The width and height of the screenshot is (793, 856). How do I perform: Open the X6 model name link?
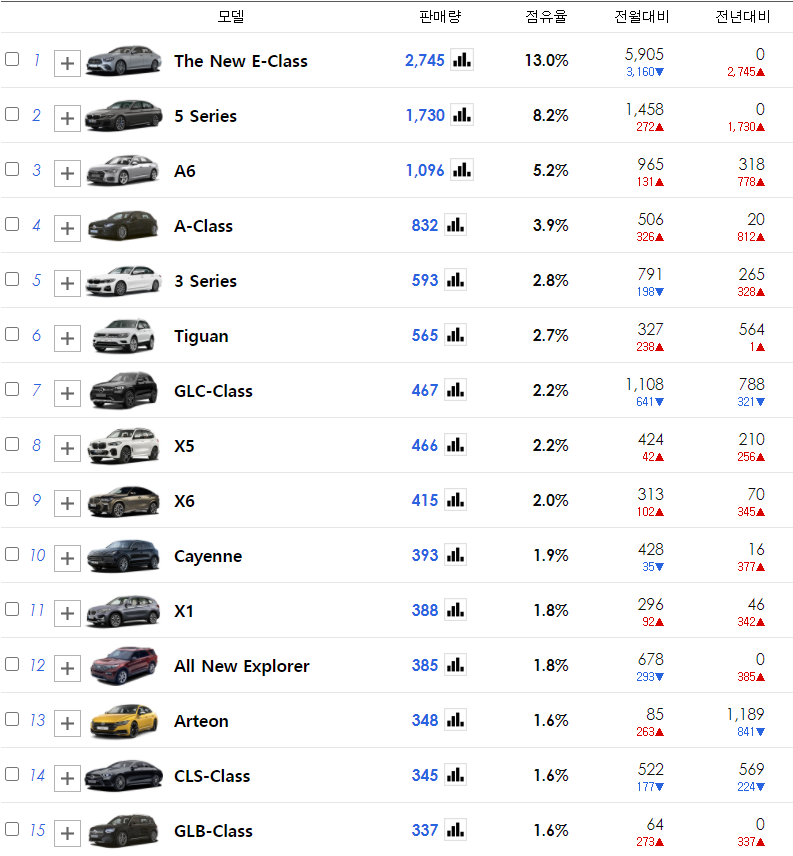(184, 501)
